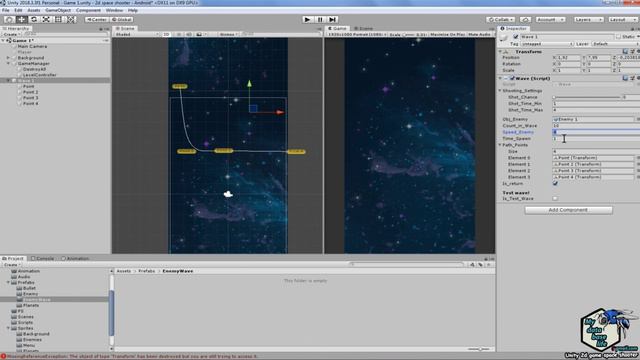The image size is (640, 360).
Task: Select the Rotate tool in toolbar
Action: click(34, 19)
